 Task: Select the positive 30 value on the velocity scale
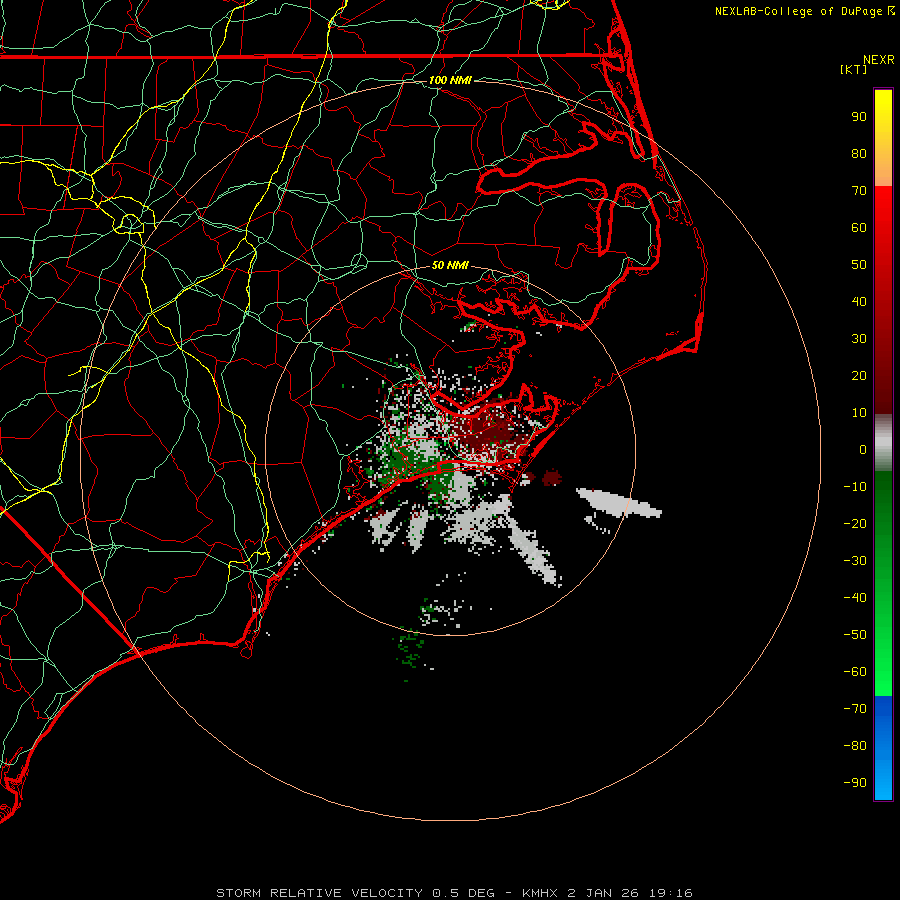click(859, 339)
